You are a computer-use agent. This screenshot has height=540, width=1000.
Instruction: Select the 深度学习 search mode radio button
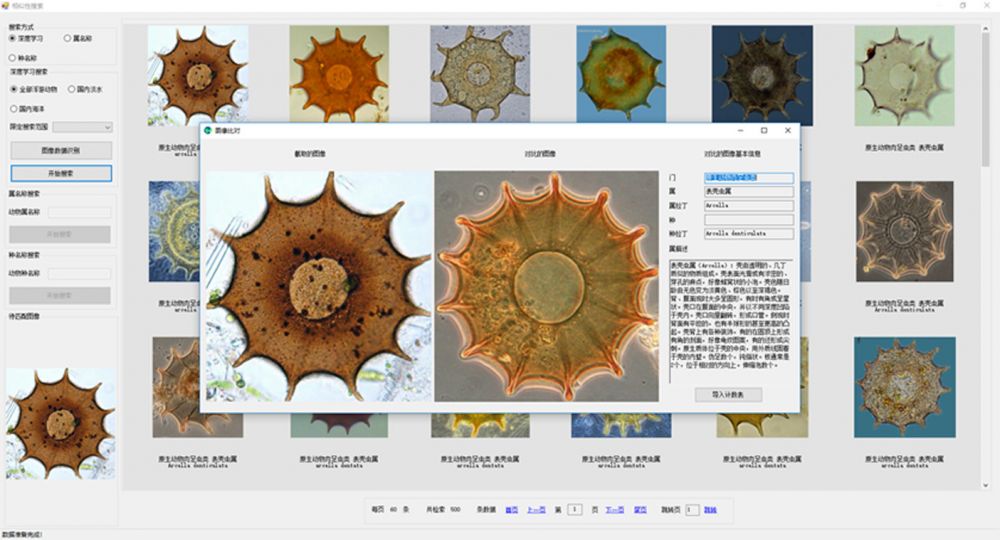point(13,38)
